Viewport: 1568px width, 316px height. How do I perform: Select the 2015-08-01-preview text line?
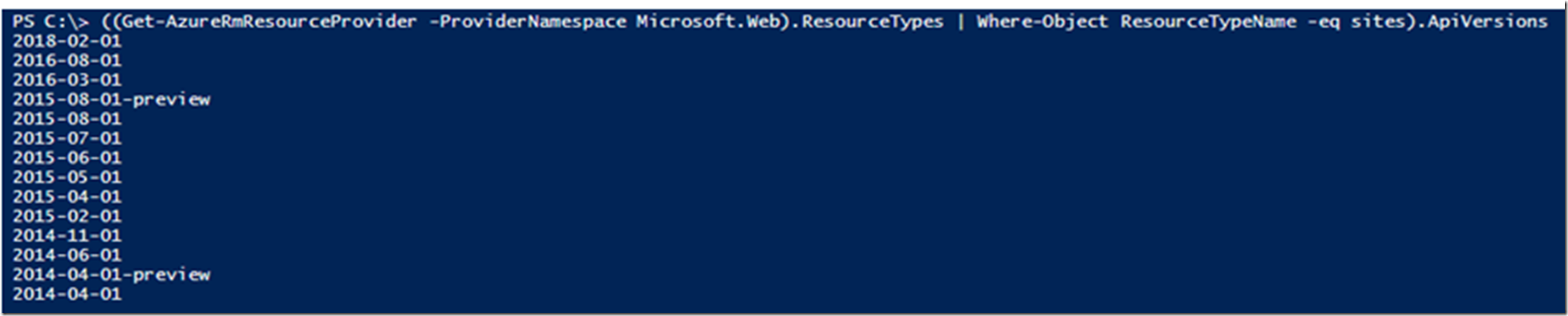pyautogui.click(x=111, y=100)
